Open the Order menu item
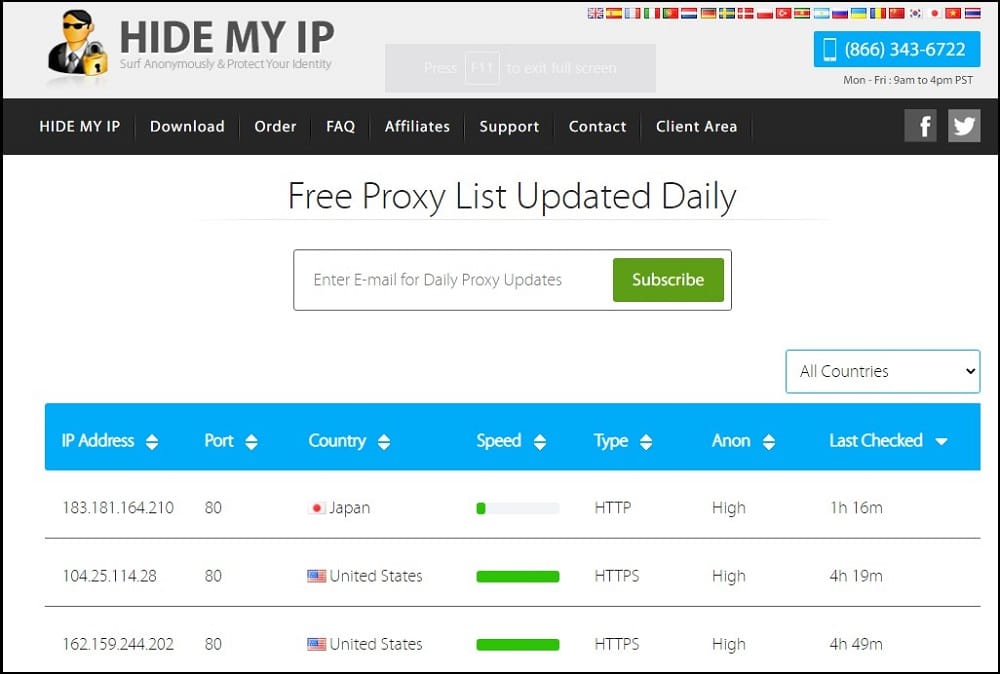Image resolution: width=1000 pixels, height=674 pixels. 275,126
